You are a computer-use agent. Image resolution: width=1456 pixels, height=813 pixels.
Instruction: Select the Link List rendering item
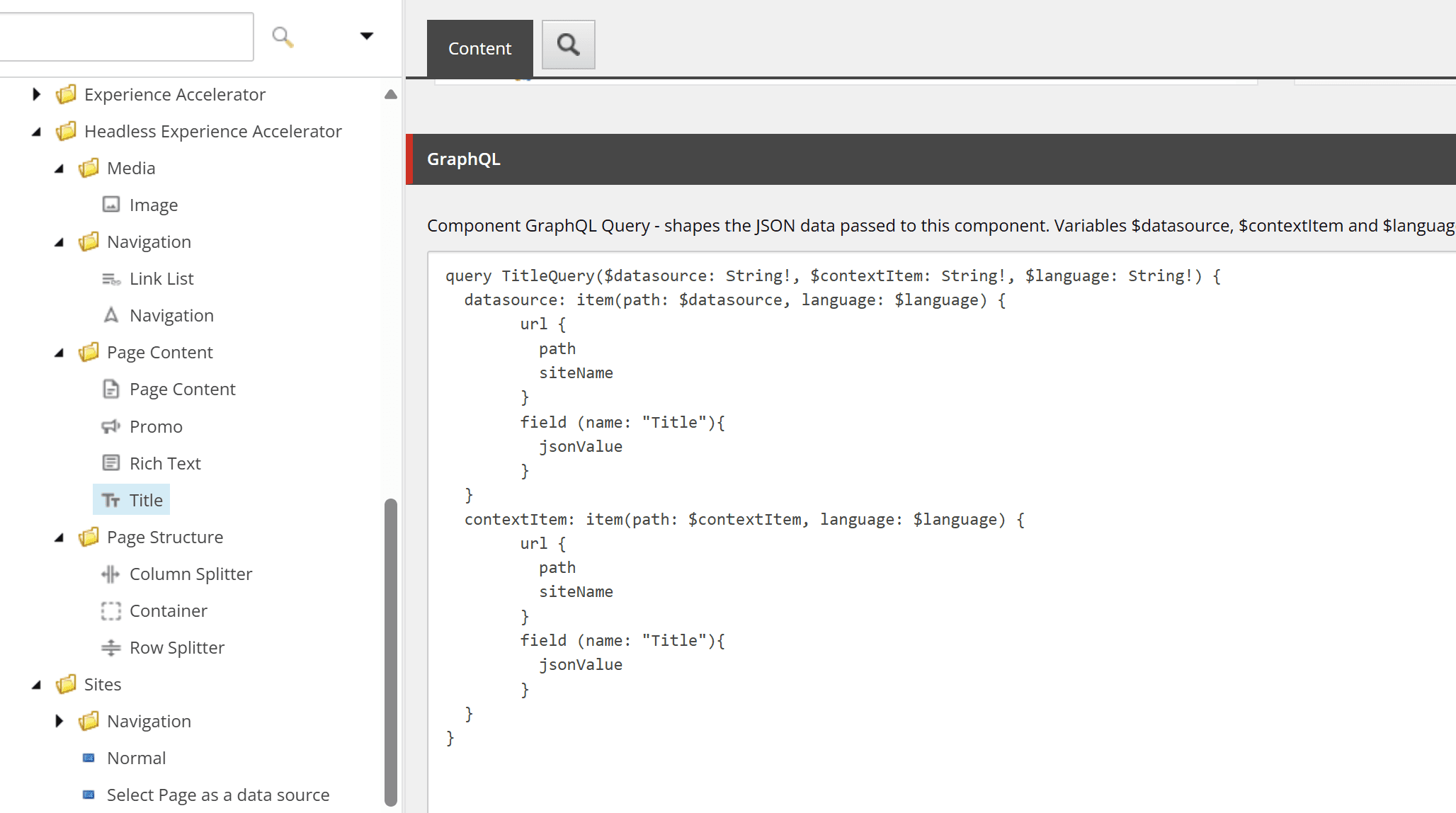(x=161, y=278)
